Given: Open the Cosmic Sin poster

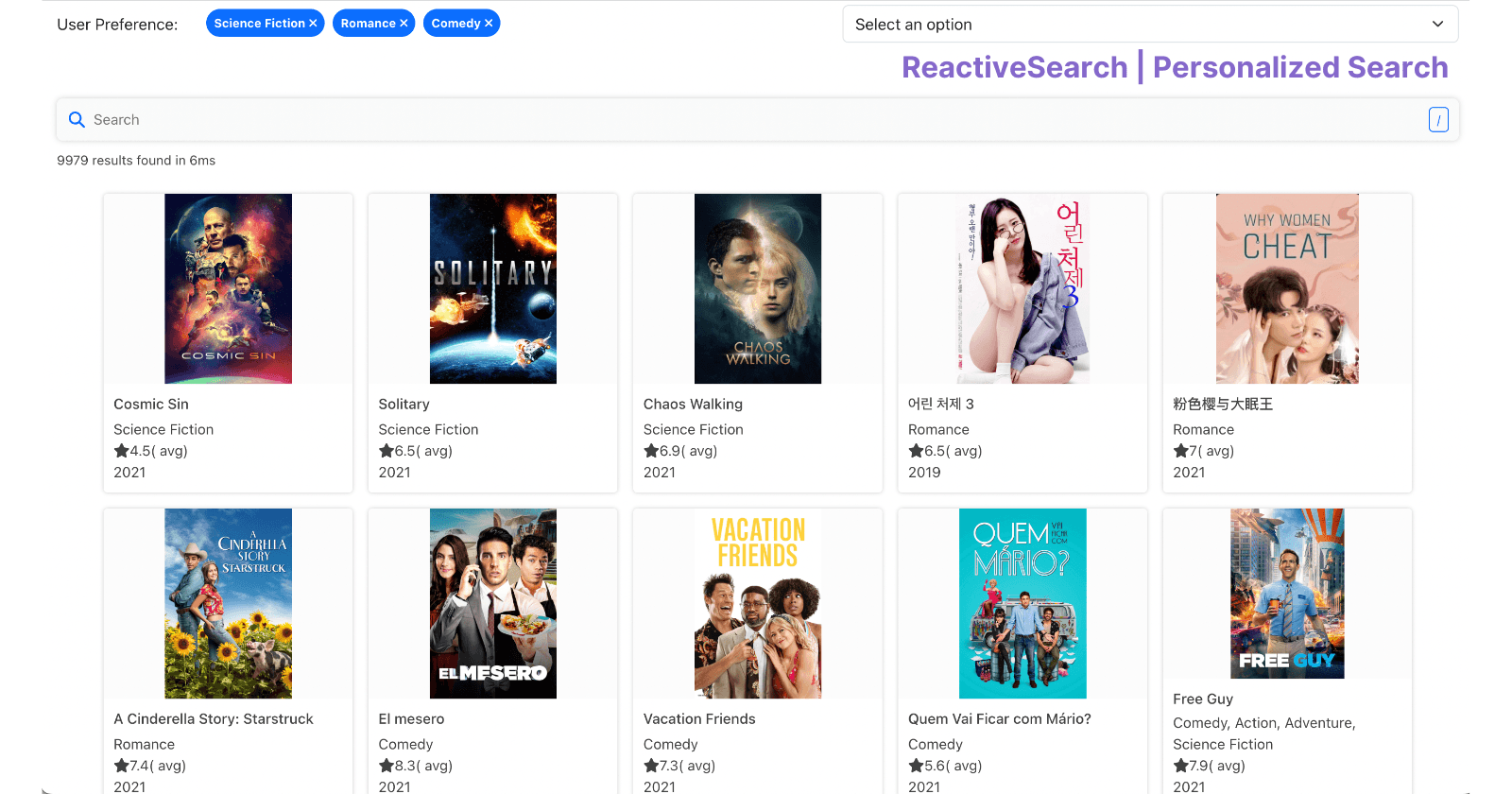Looking at the screenshot, I should pos(228,288).
